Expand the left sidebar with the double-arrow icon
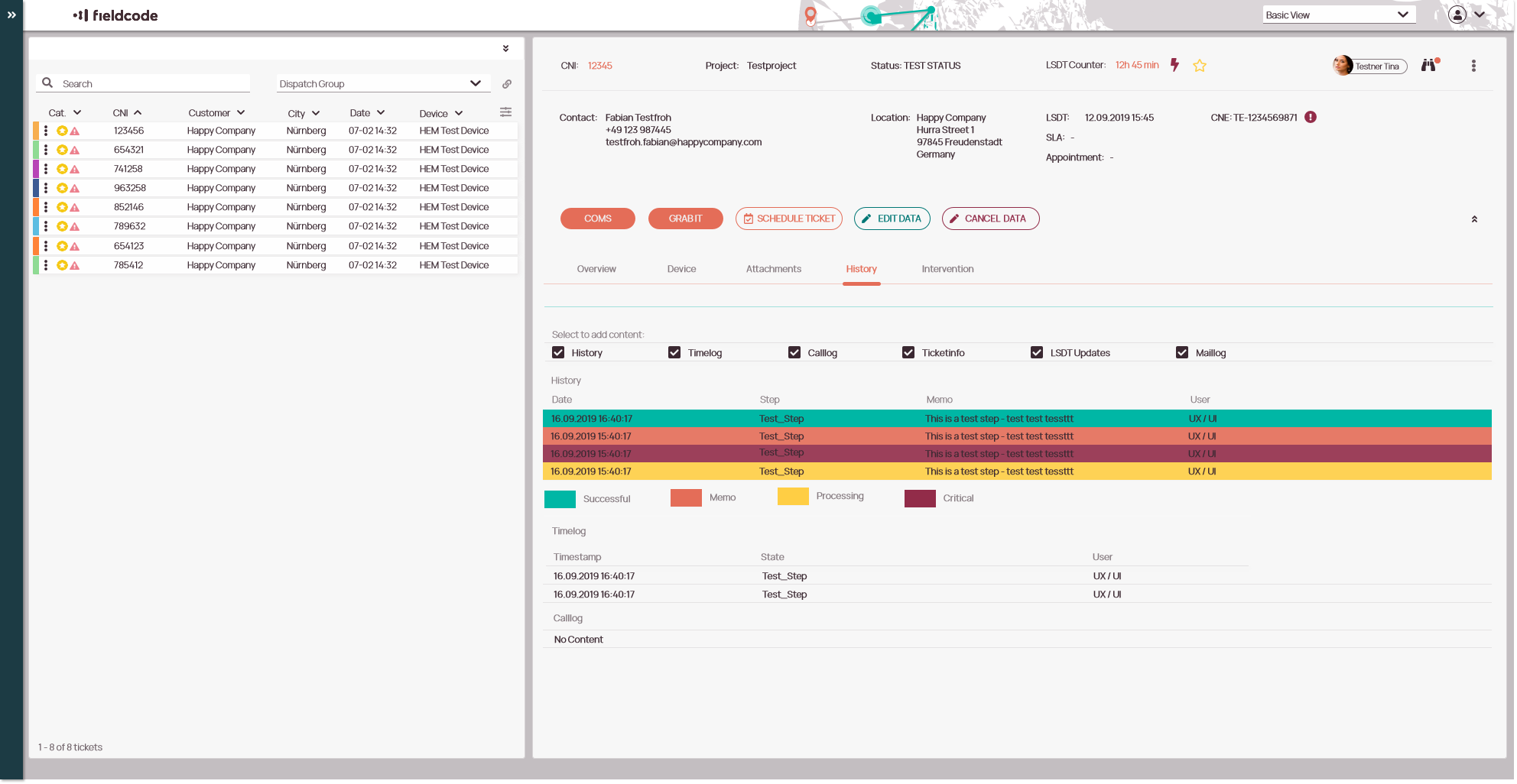 point(11,15)
